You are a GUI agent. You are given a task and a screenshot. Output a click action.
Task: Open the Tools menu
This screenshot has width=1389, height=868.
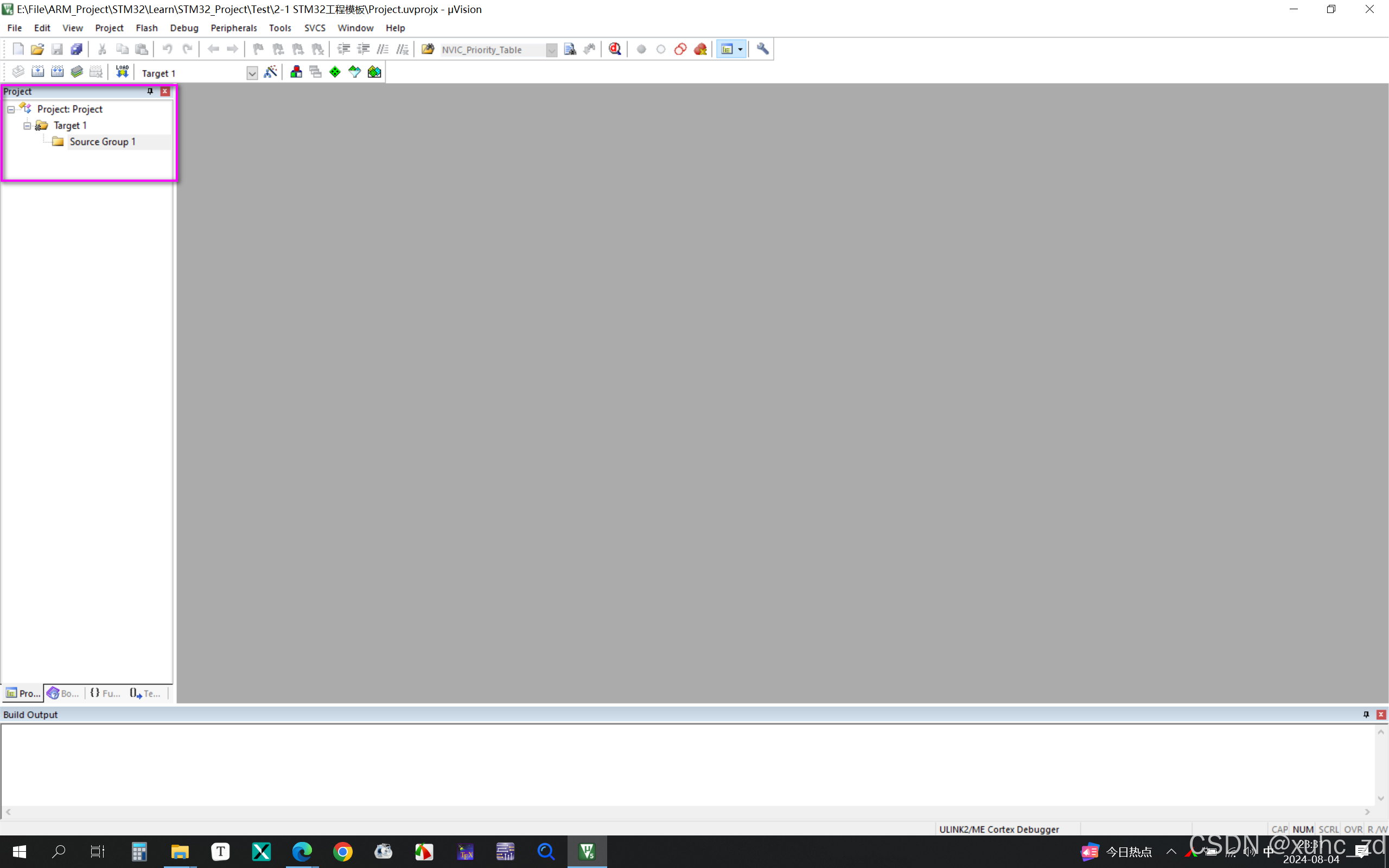280,28
